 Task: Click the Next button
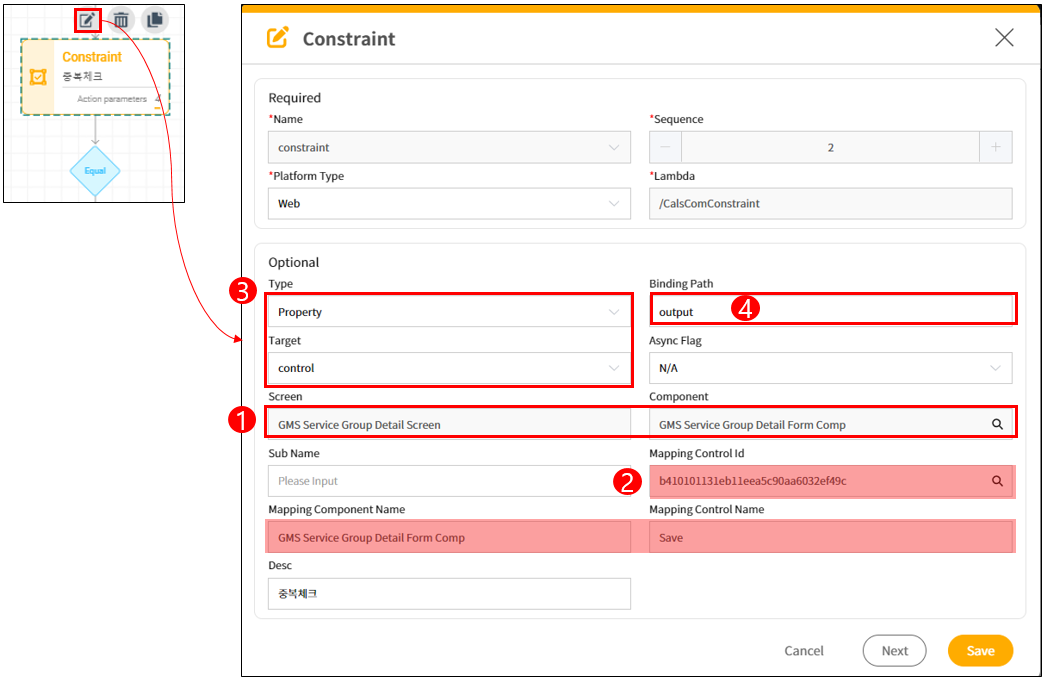(x=894, y=651)
